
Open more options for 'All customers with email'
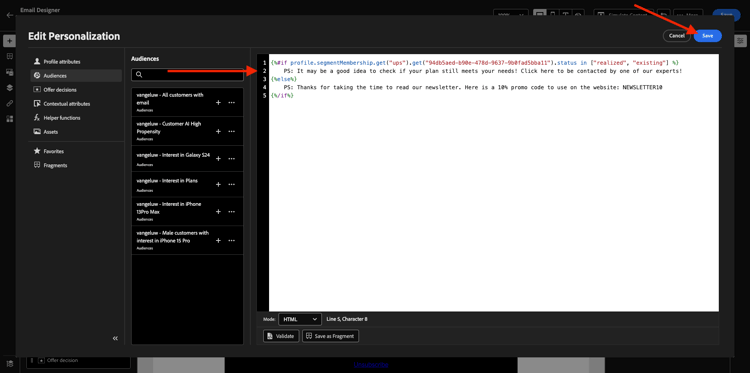(x=232, y=102)
